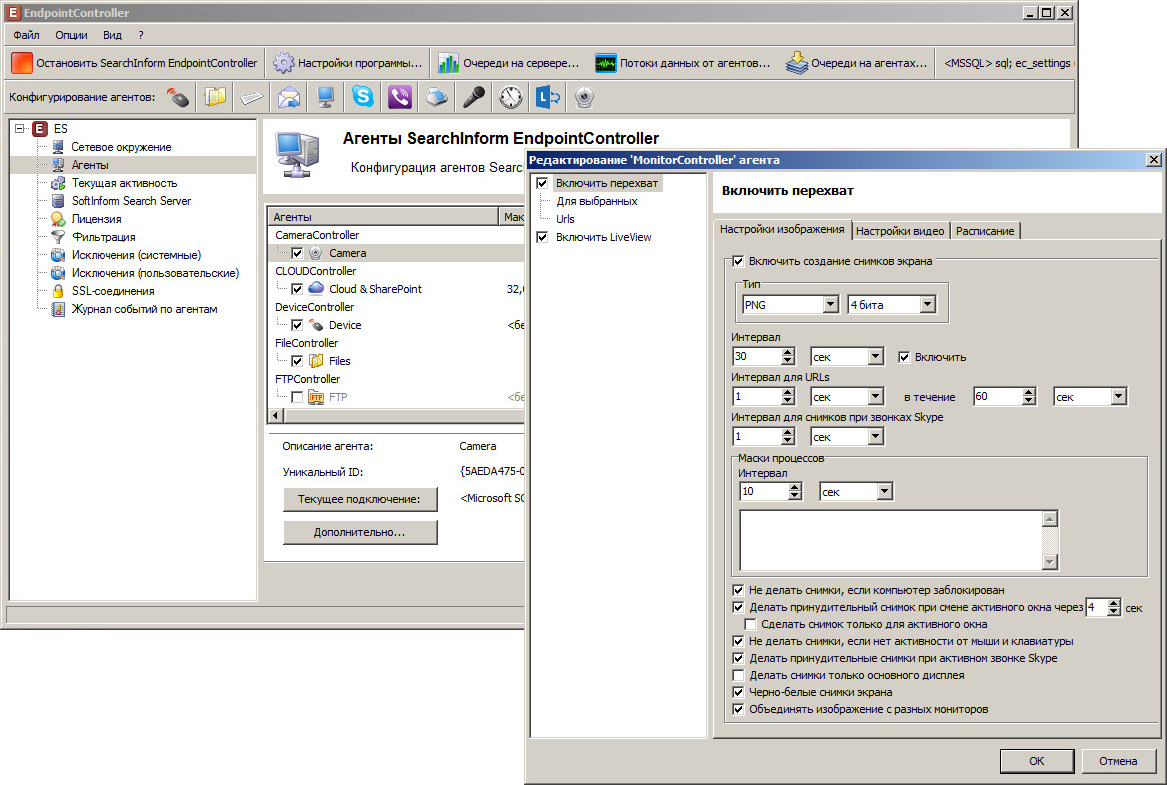Open Настройки программы toolbar button
This screenshot has width=1167, height=785.
click(x=348, y=63)
